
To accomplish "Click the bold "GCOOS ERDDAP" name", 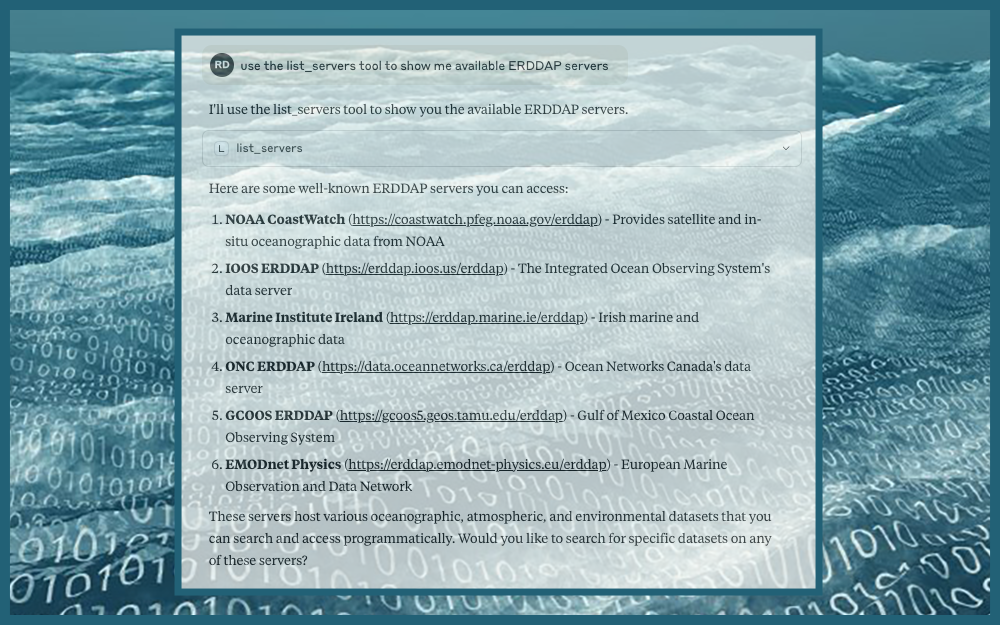I will 279,416.
